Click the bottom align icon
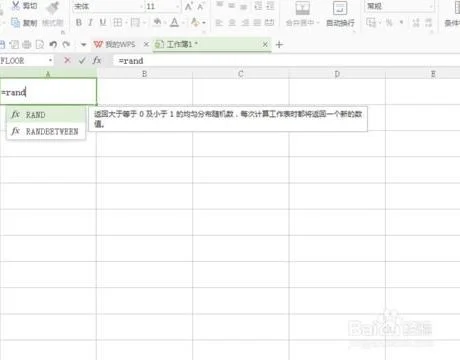460x360 pixels. click(244, 6)
